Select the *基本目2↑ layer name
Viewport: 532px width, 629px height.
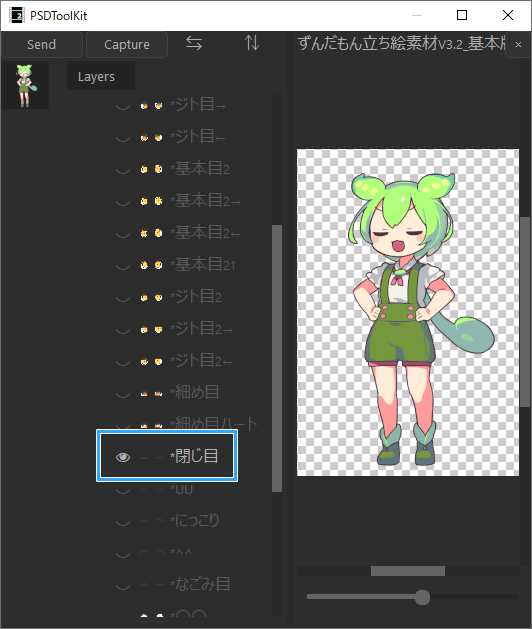click(x=203, y=264)
